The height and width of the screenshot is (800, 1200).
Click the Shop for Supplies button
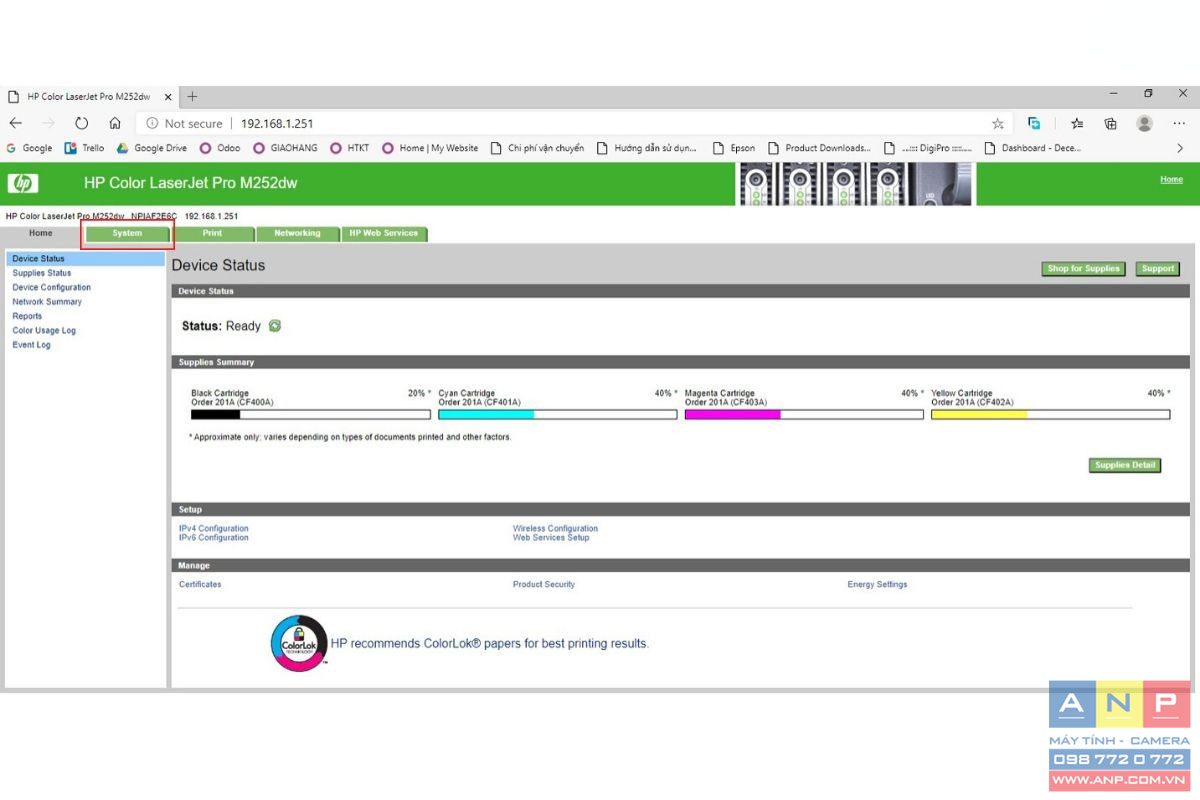pos(1084,269)
